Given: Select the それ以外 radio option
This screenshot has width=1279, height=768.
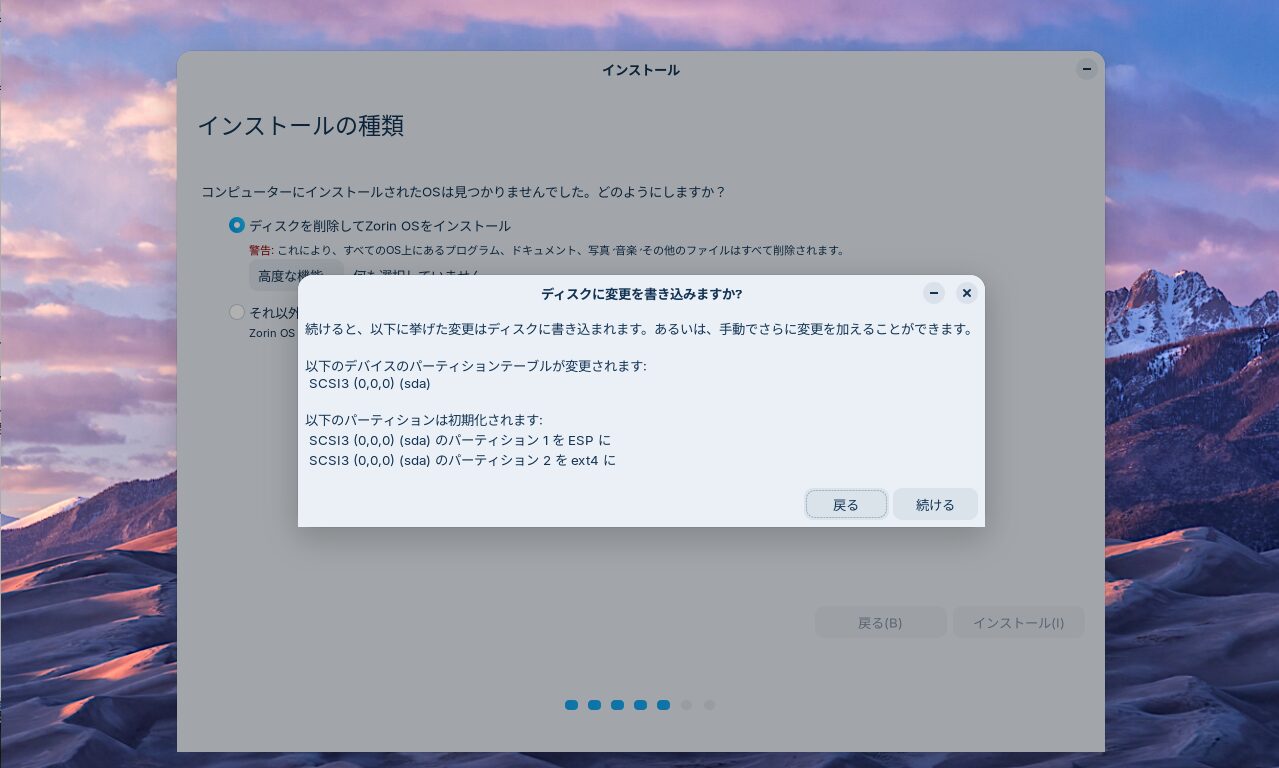Looking at the screenshot, I should [x=237, y=312].
